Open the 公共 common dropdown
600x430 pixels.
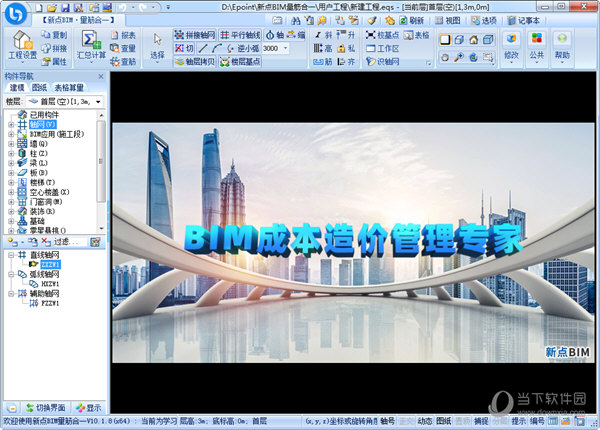536,48
